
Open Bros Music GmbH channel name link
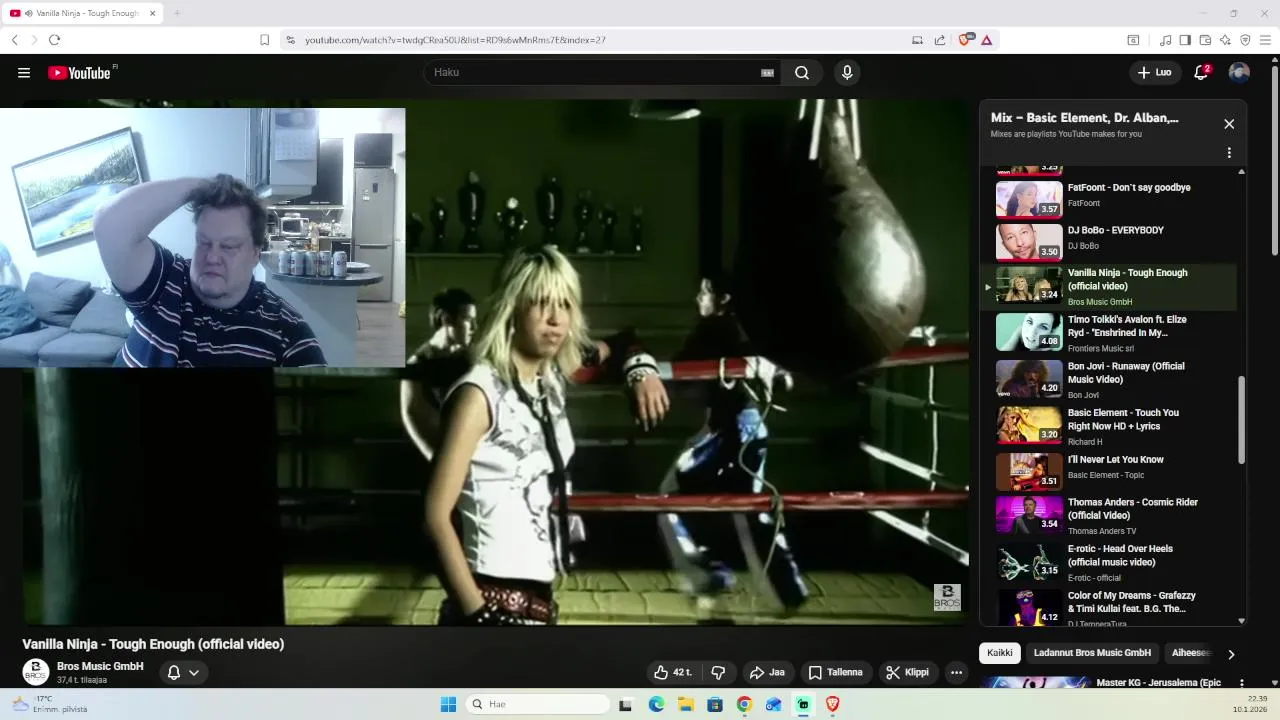pyautogui.click(x=100, y=666)
